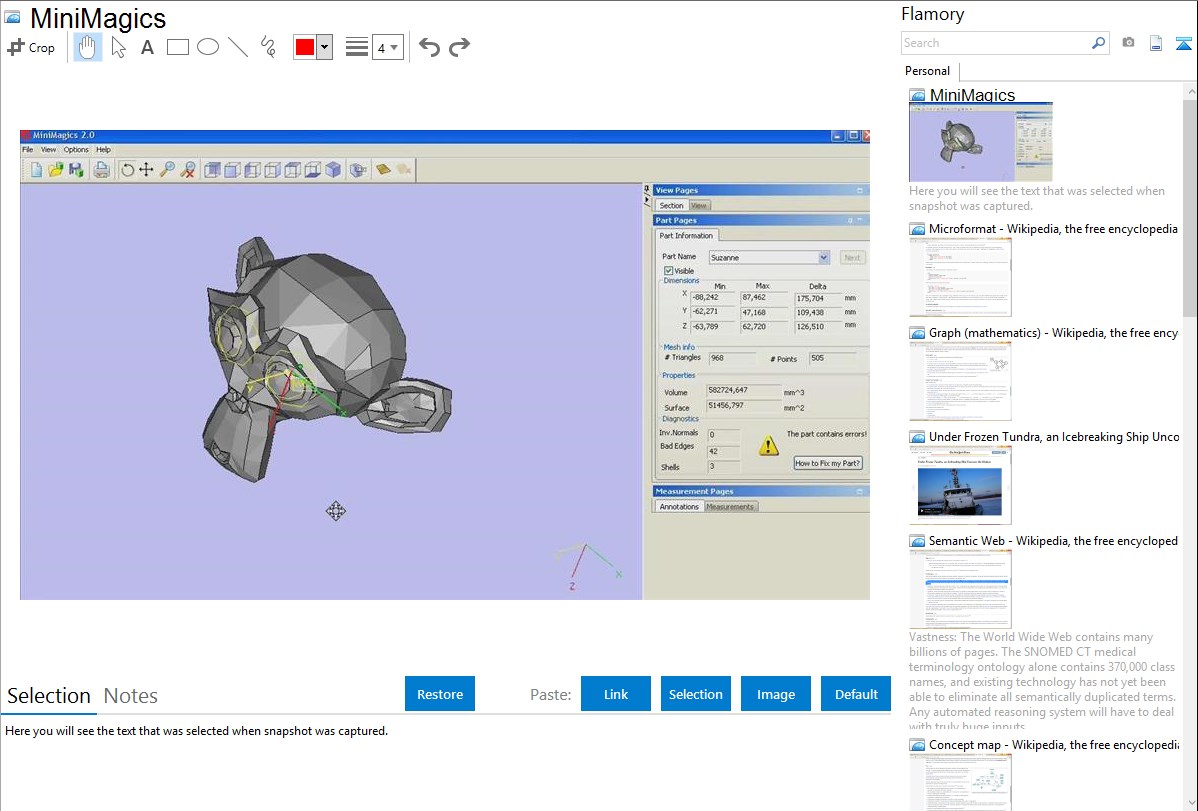Choose the text annotation tool
This screenshot has width=1198, height=811.
tap(147, 47)
